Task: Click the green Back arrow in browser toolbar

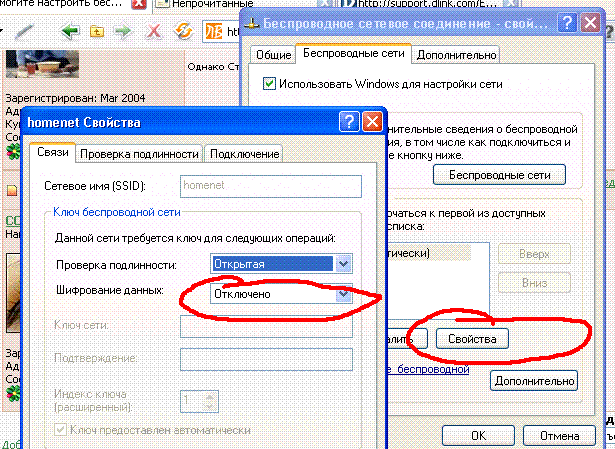Action: [x=71, y=31]
